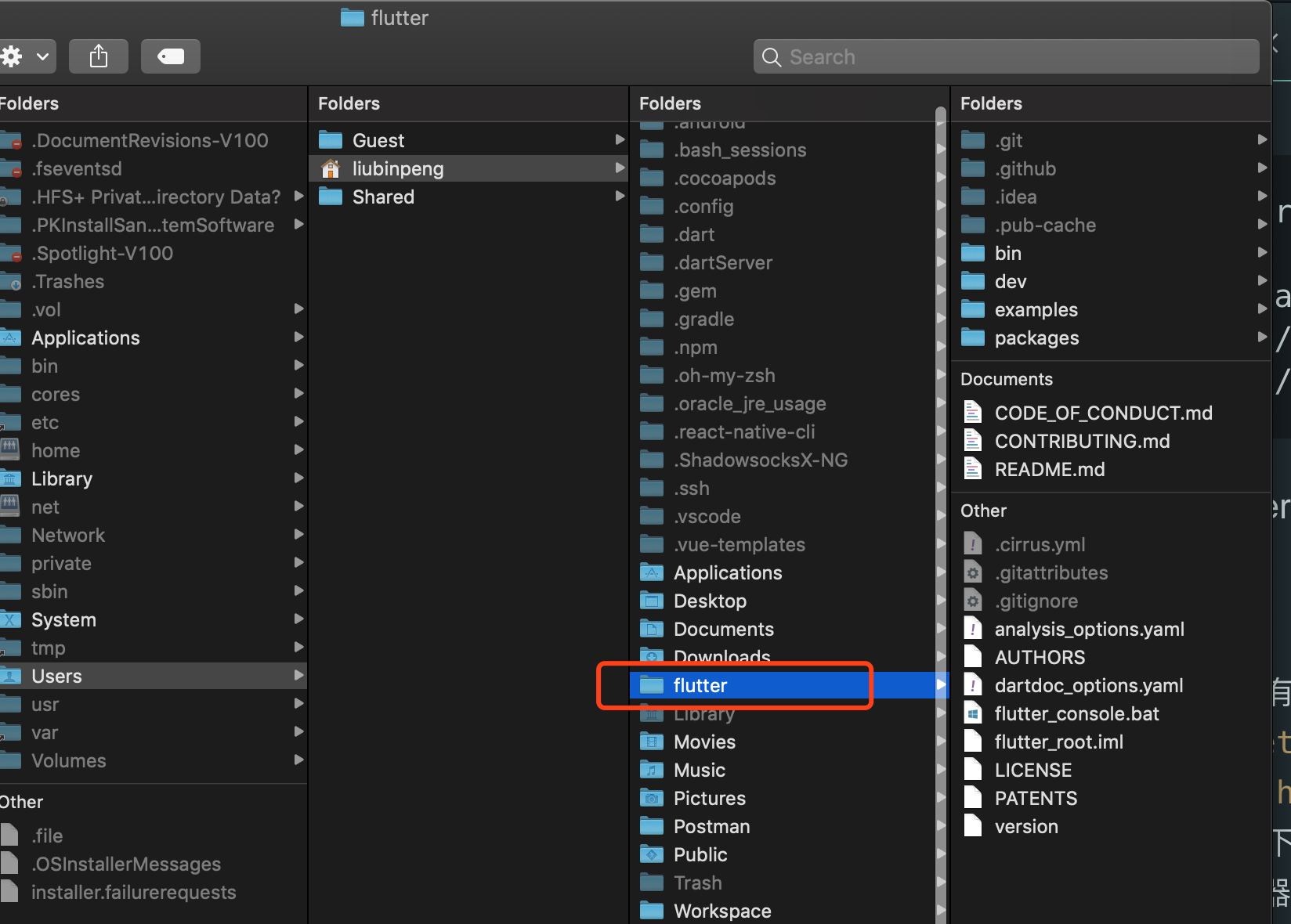Select the version file name

click(x=1026, y=827)
